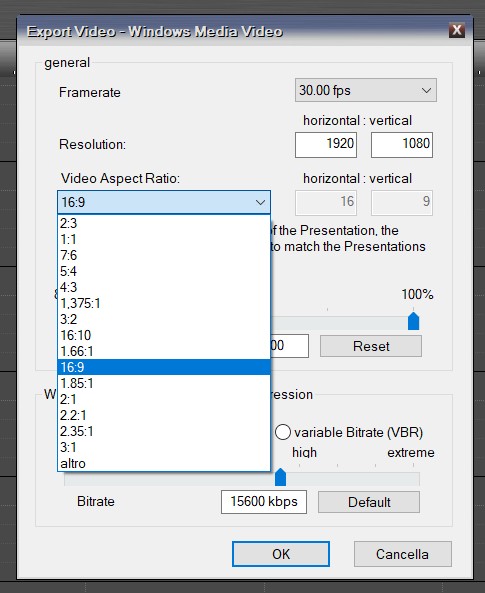Confirm export with OK button
Viewport: 485px width, 593px height.
tap(281, 554)
